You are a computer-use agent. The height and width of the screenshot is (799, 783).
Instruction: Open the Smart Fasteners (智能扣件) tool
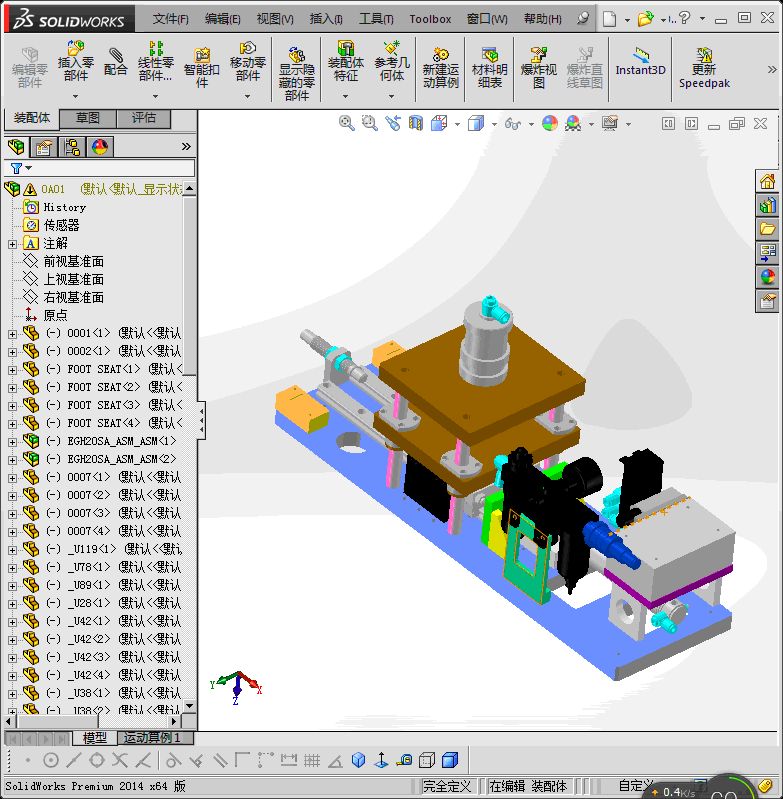(x=202, y=67)
